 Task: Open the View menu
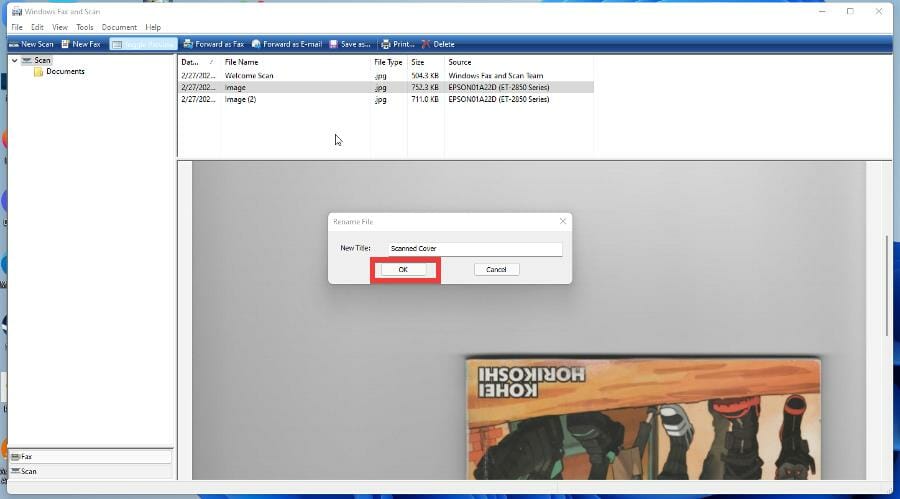(x=60, y=27)
